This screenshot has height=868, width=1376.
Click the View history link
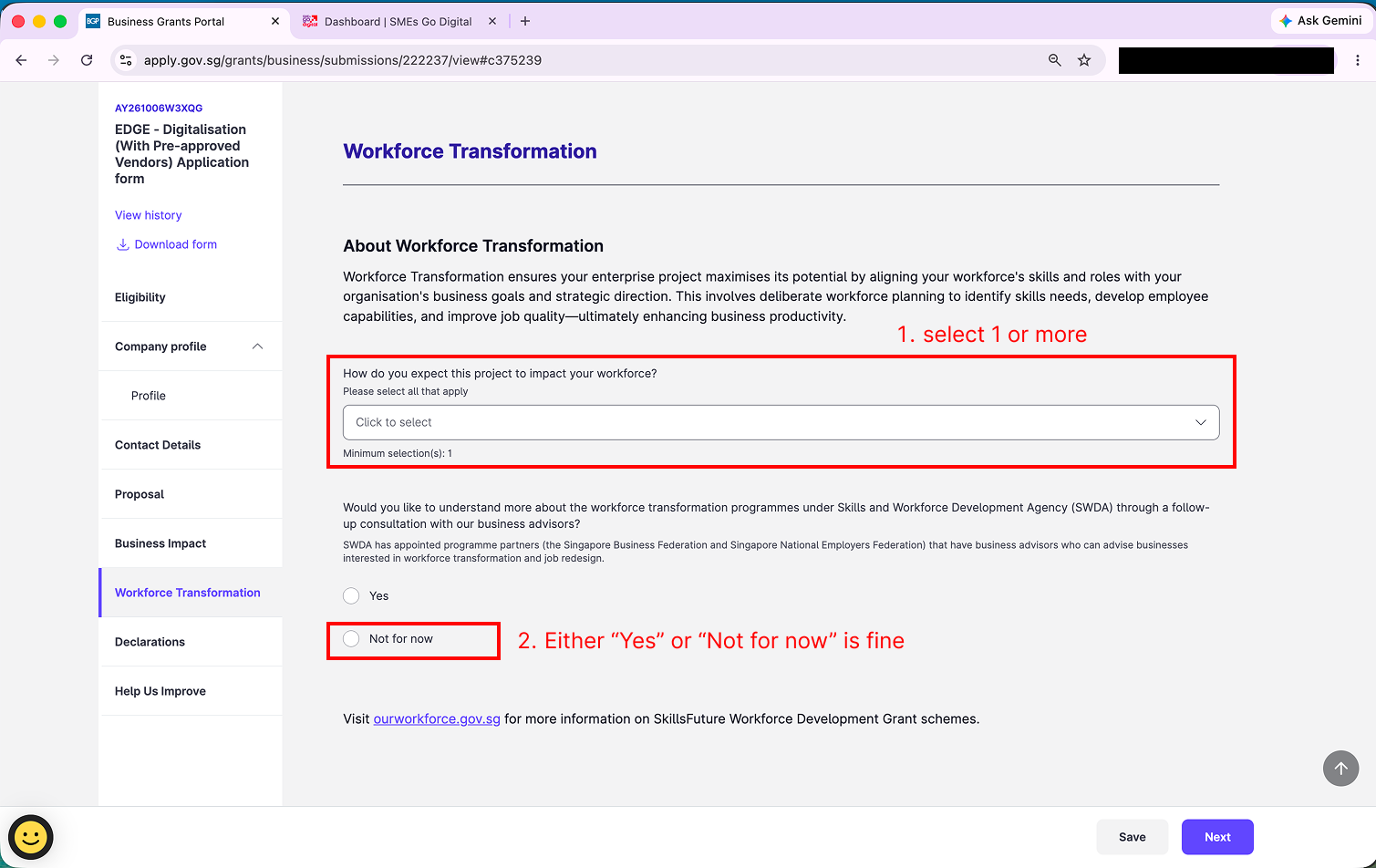click(148, 215)
